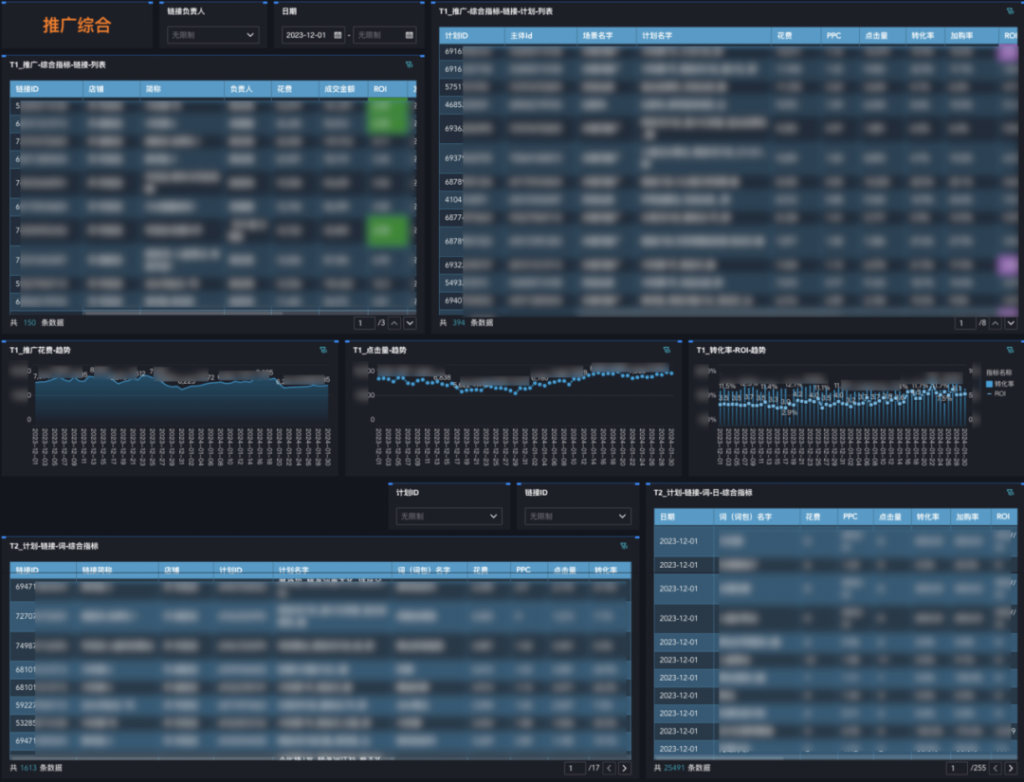Click the T1 链接-列表 panel corner icon
The image size is (1024, 782).
(409, 64)
